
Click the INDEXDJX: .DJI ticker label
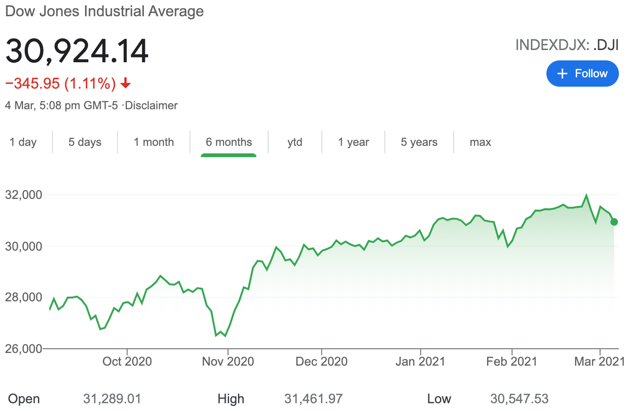pyautogui.click(x=567, y=45)
